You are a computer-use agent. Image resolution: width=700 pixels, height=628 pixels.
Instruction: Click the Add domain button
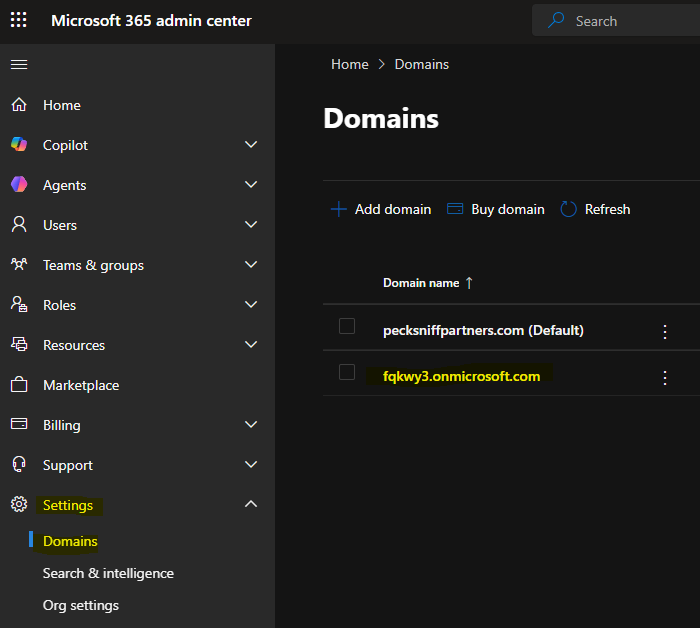(x=381, y=209)
